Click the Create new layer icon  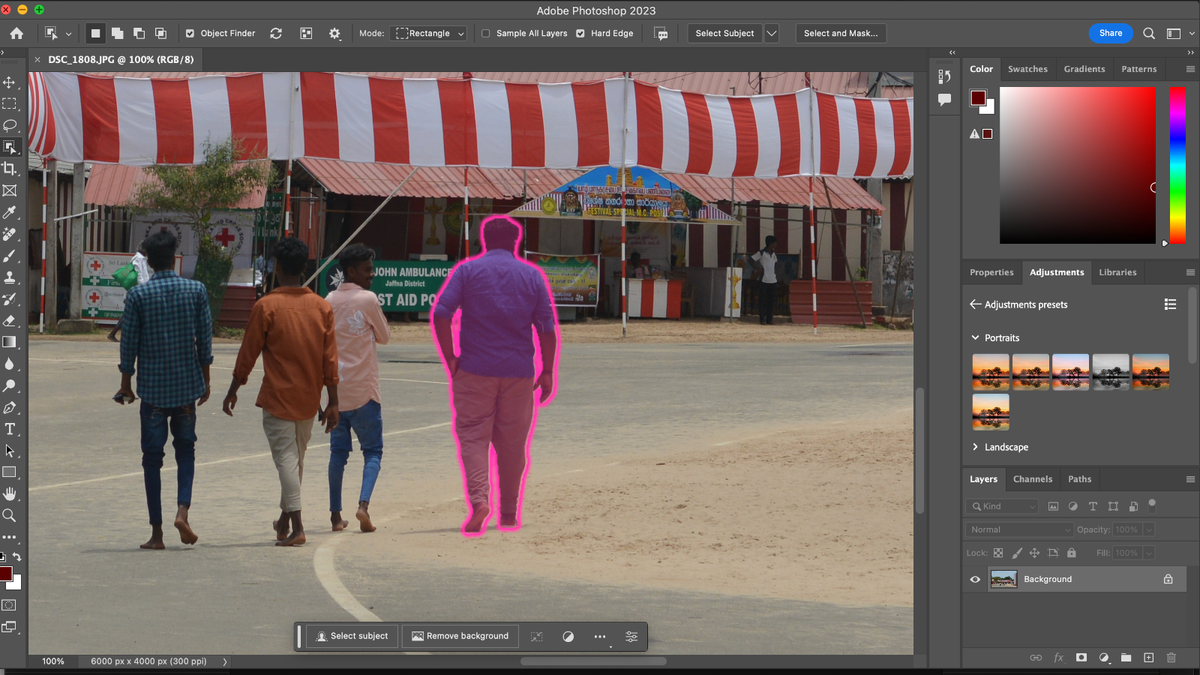coord(1148,657)
